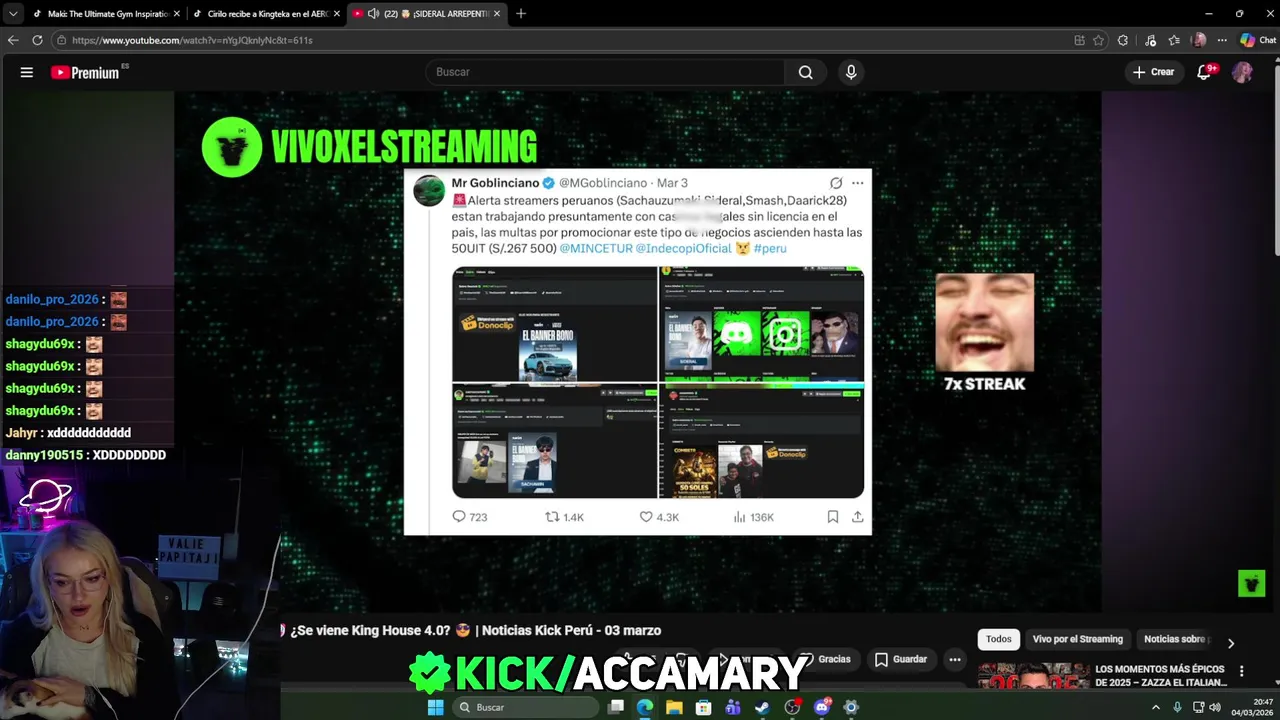Go back with browser back arrow
The width and height of the screenshot is (1280, 720).
[x=13, y=40]
